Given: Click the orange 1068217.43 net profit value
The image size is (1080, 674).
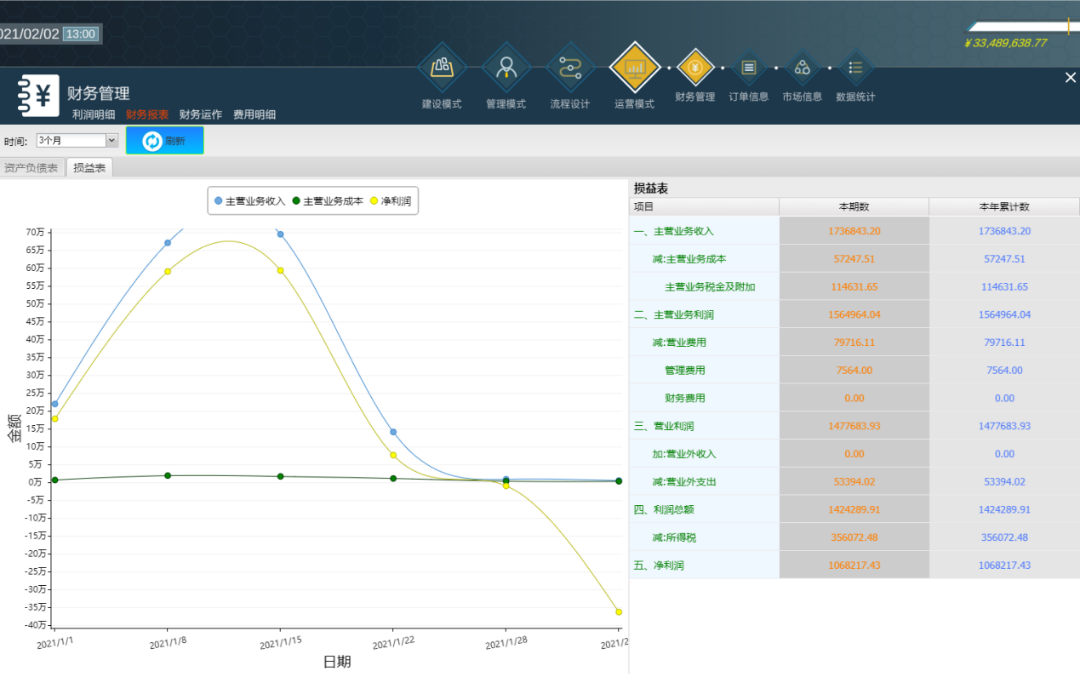Looking at the screenshot, I should [x=854, y=565].
